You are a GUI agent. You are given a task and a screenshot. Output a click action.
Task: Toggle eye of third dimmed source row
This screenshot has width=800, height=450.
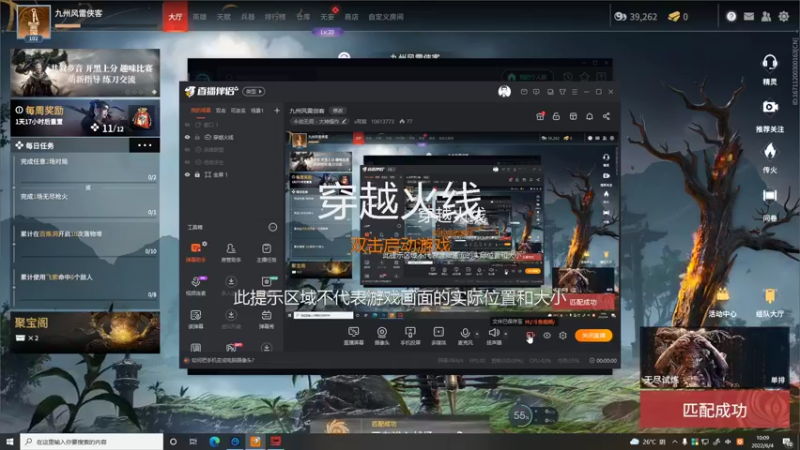(x=187, y=150)
